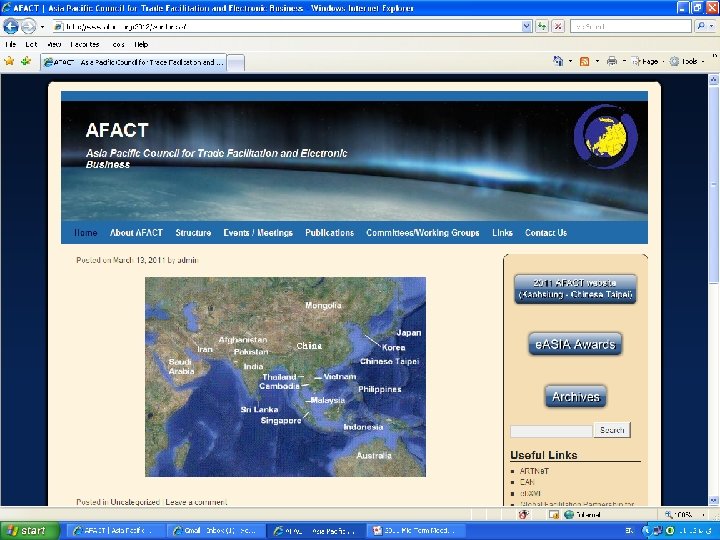Click the browser Back arrow button
The height and width of the screenshot is (540, 720).
coord(11,27)
